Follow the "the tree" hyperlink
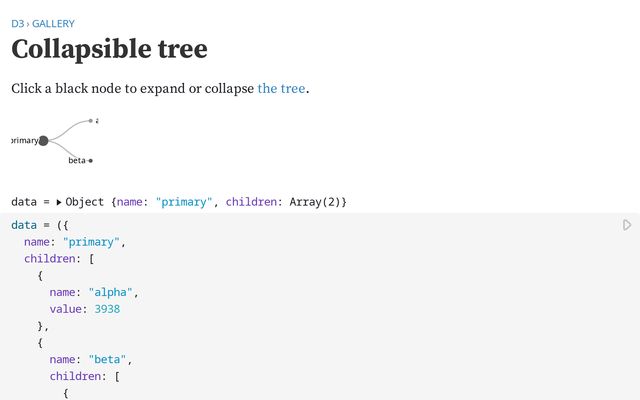The image size is (640, 400). point(281,89)
